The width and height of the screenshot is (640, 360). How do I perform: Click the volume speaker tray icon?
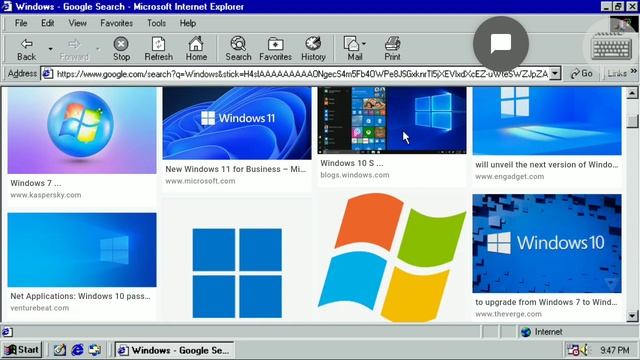click(585, 350)
